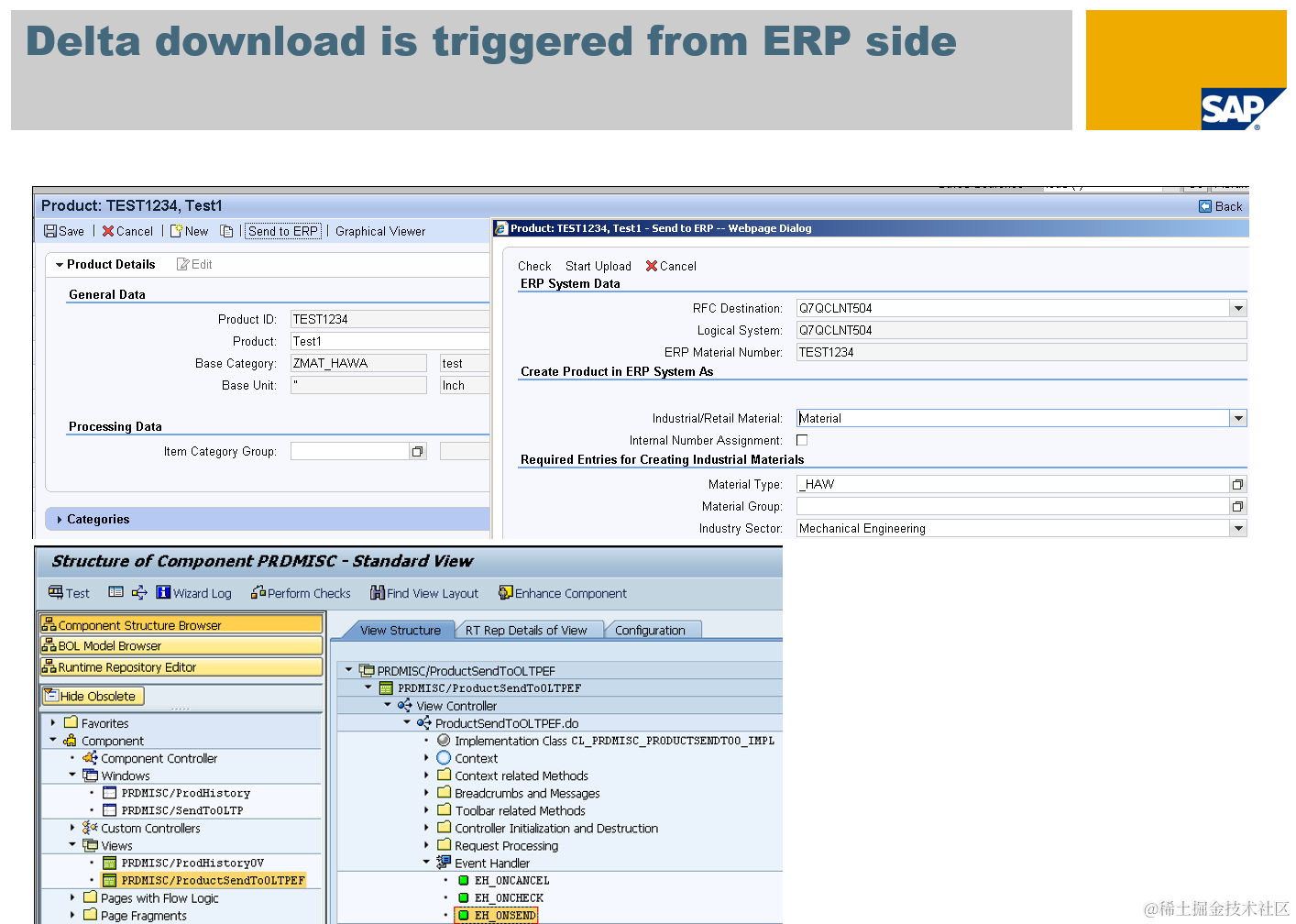Screen dimensions: 1296x924
Task: Select ProductSendToOLTPEF.do controller node
Action: pos(506,723)
